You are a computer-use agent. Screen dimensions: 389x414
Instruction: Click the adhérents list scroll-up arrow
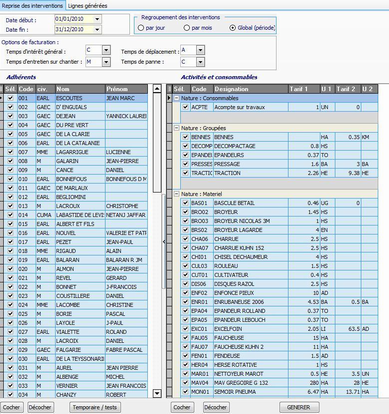(x=157, y=89)
